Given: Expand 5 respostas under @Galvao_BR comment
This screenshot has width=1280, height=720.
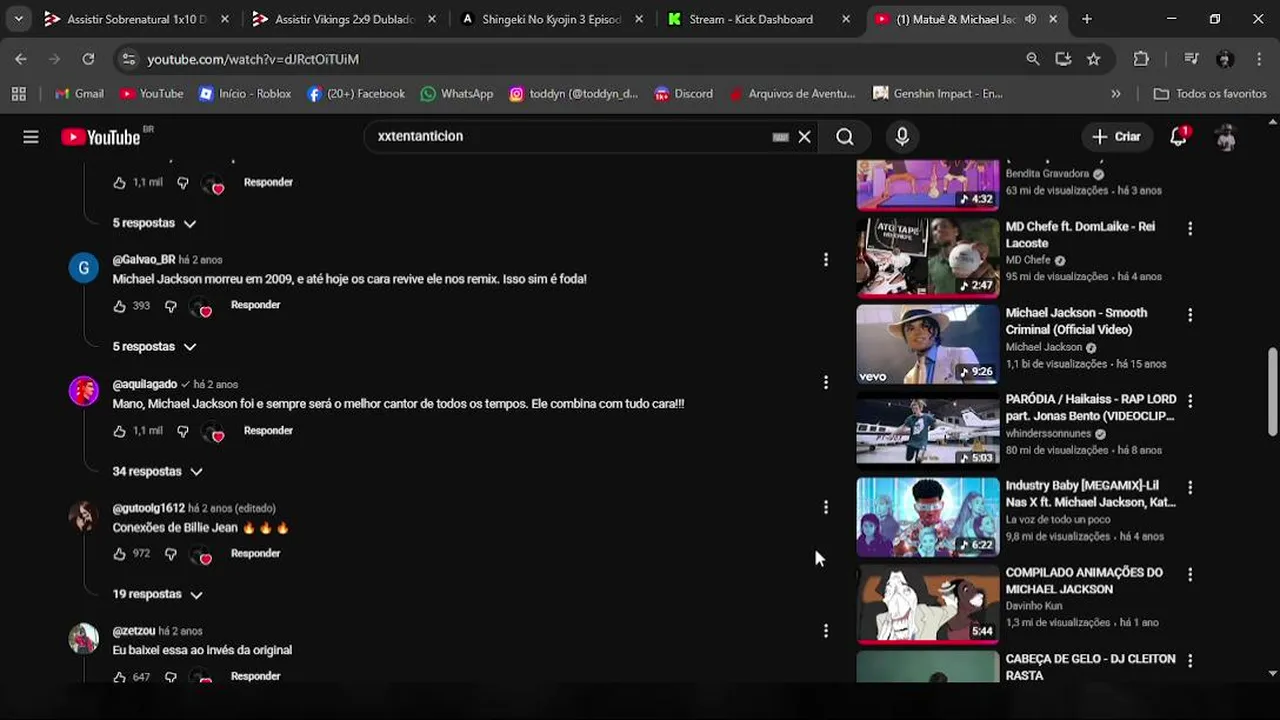Looking at the screenshot, I should tap(154, 347).
